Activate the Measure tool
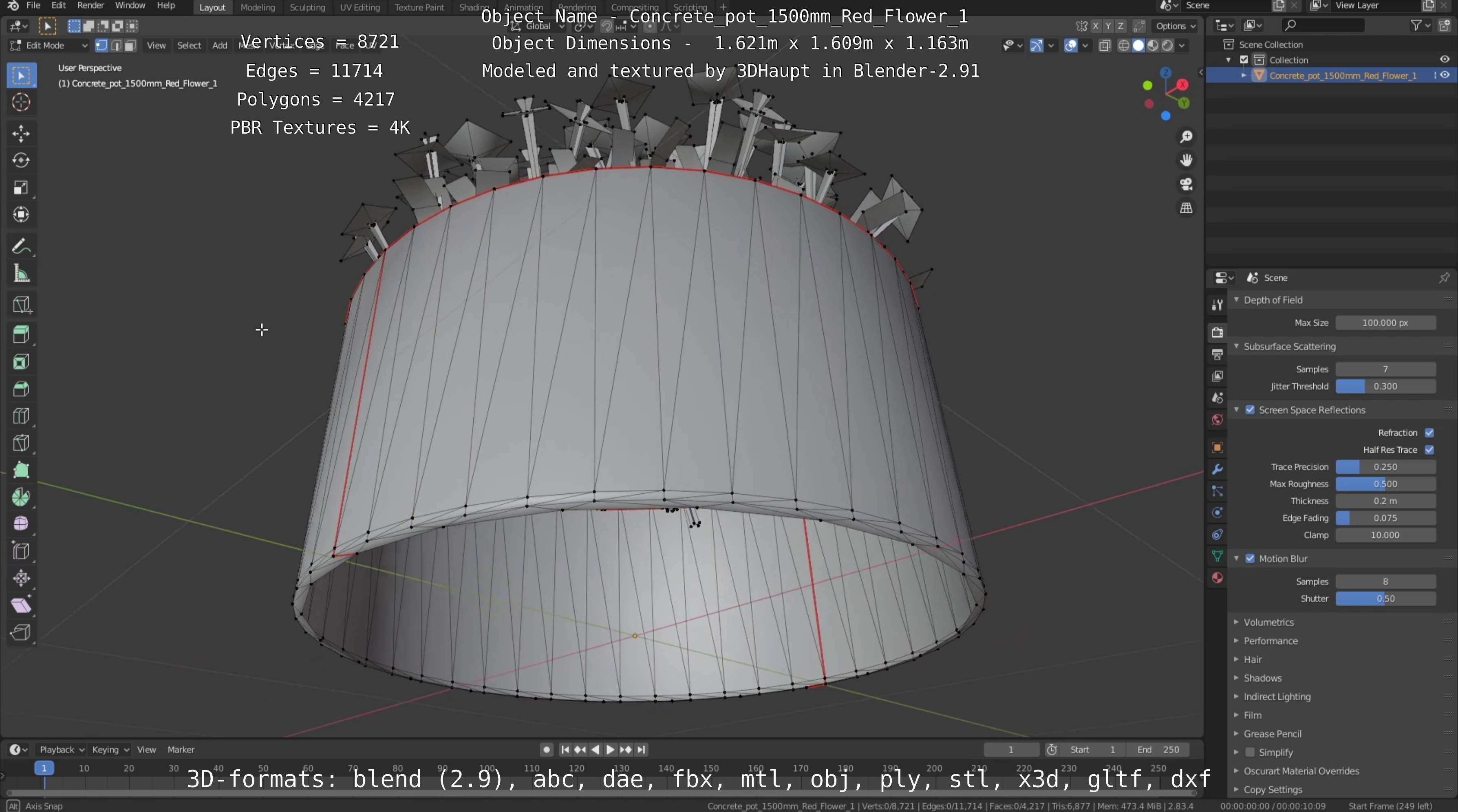 click(21, 275)
